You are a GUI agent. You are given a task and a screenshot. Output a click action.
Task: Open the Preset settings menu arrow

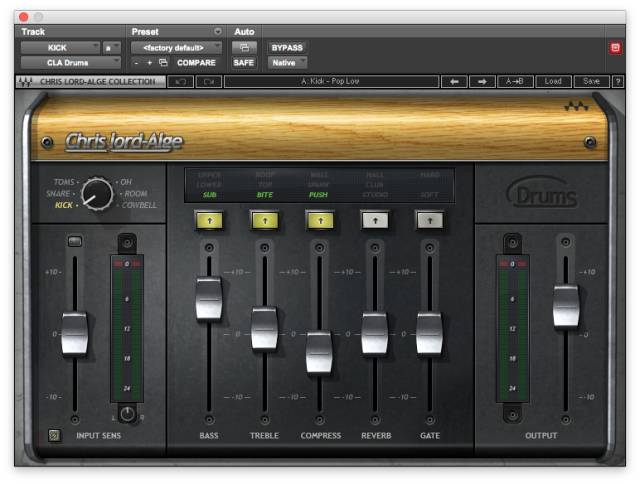(218, 31)
